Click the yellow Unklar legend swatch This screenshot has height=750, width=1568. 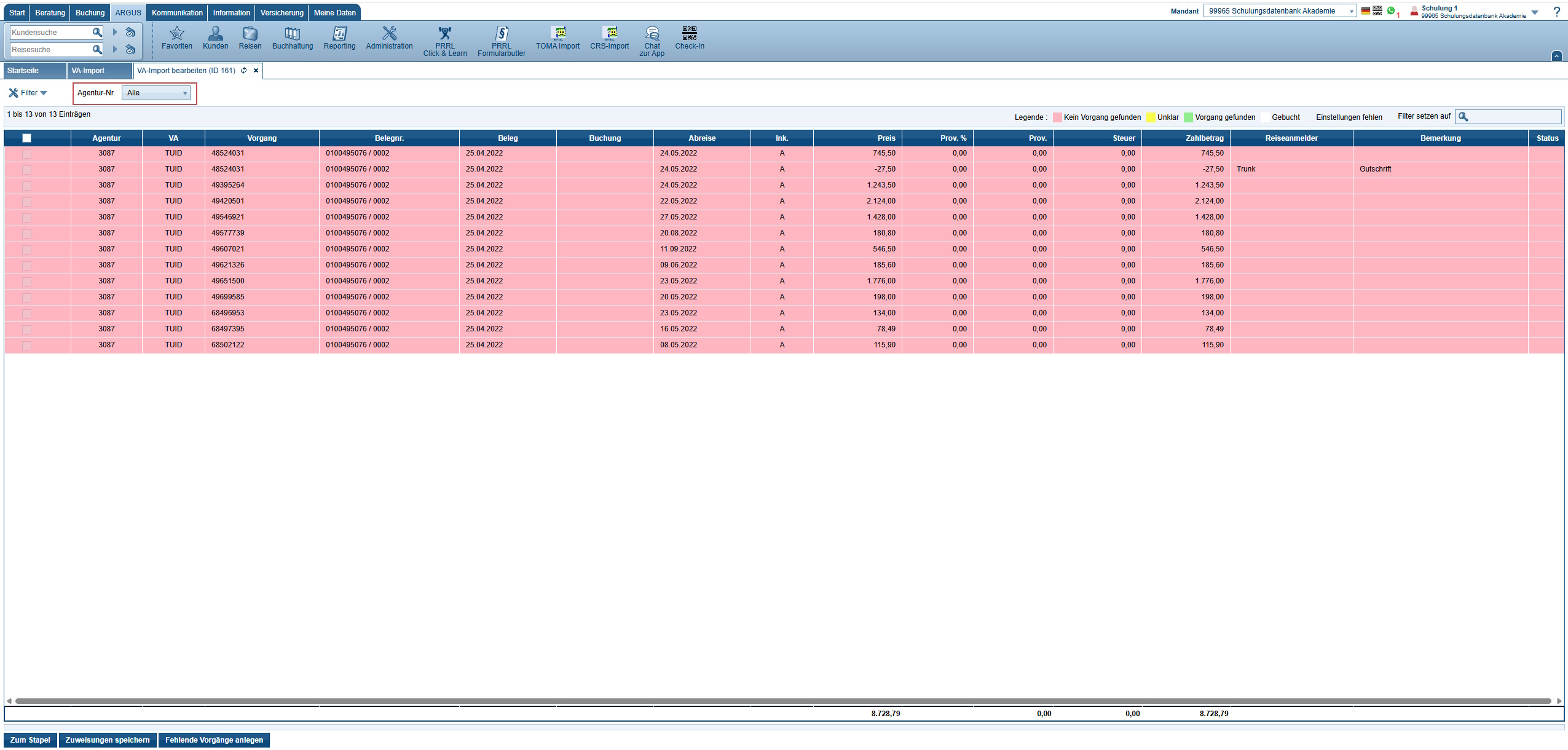(x=1151, y=117)
